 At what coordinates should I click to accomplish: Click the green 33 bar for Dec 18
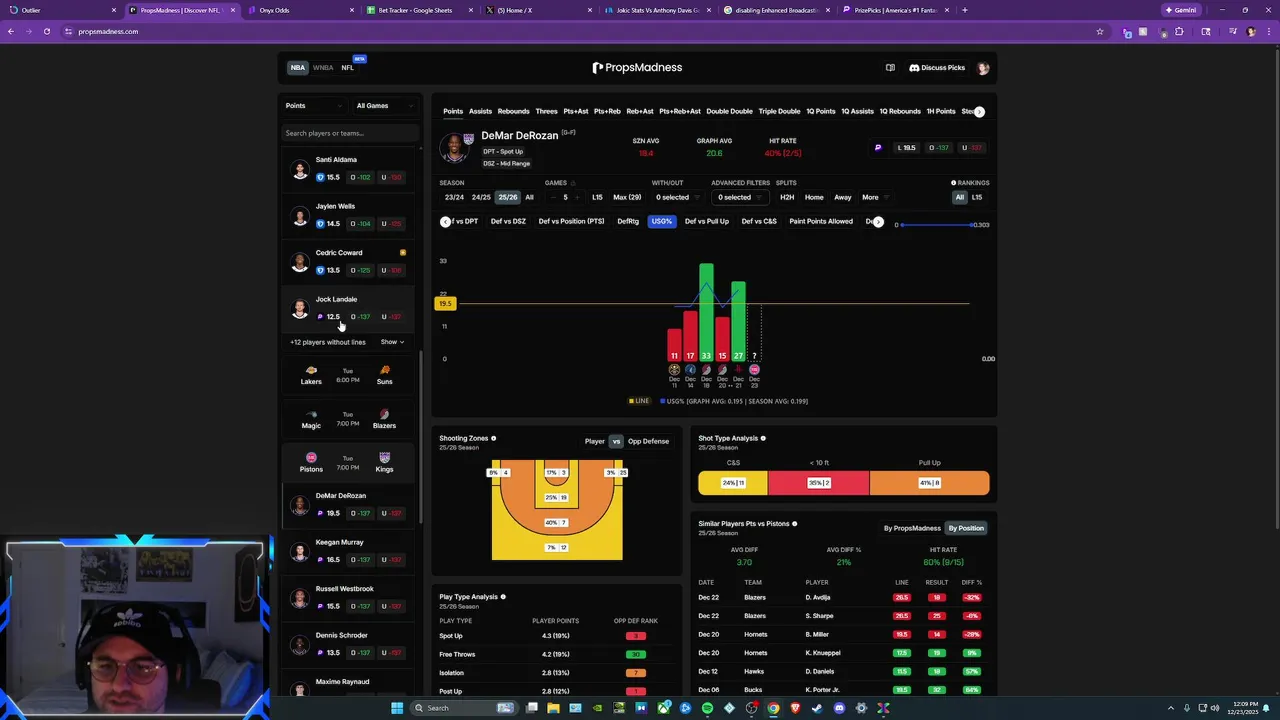[706, 312]
